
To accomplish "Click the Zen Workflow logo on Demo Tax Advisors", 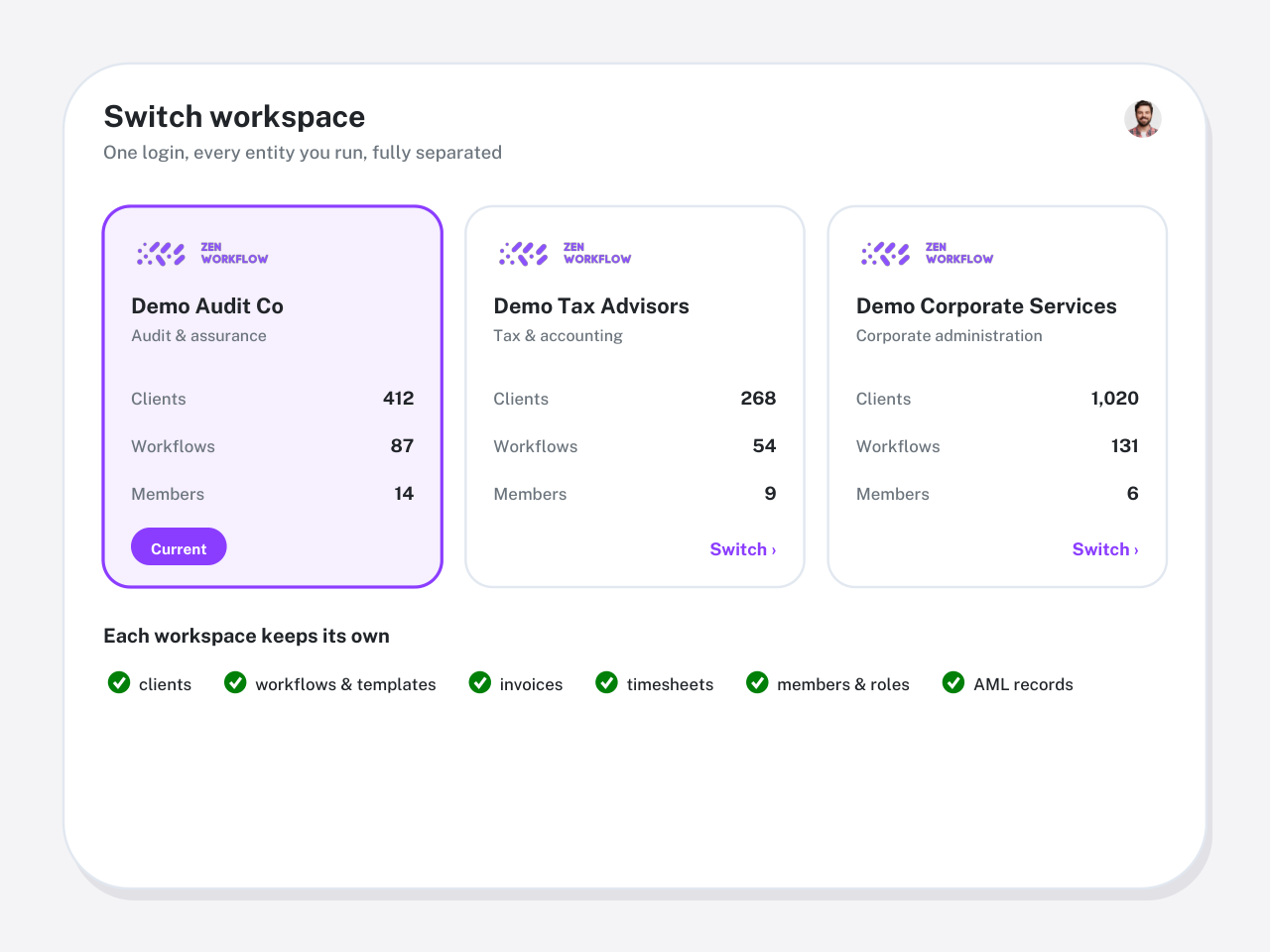I will [x=565, y=254].
